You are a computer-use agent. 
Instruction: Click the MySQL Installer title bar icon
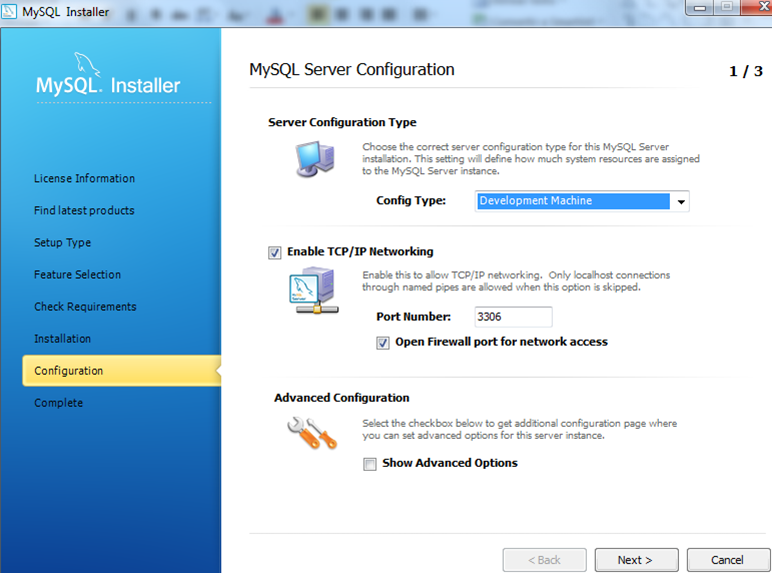pos(10,11)
